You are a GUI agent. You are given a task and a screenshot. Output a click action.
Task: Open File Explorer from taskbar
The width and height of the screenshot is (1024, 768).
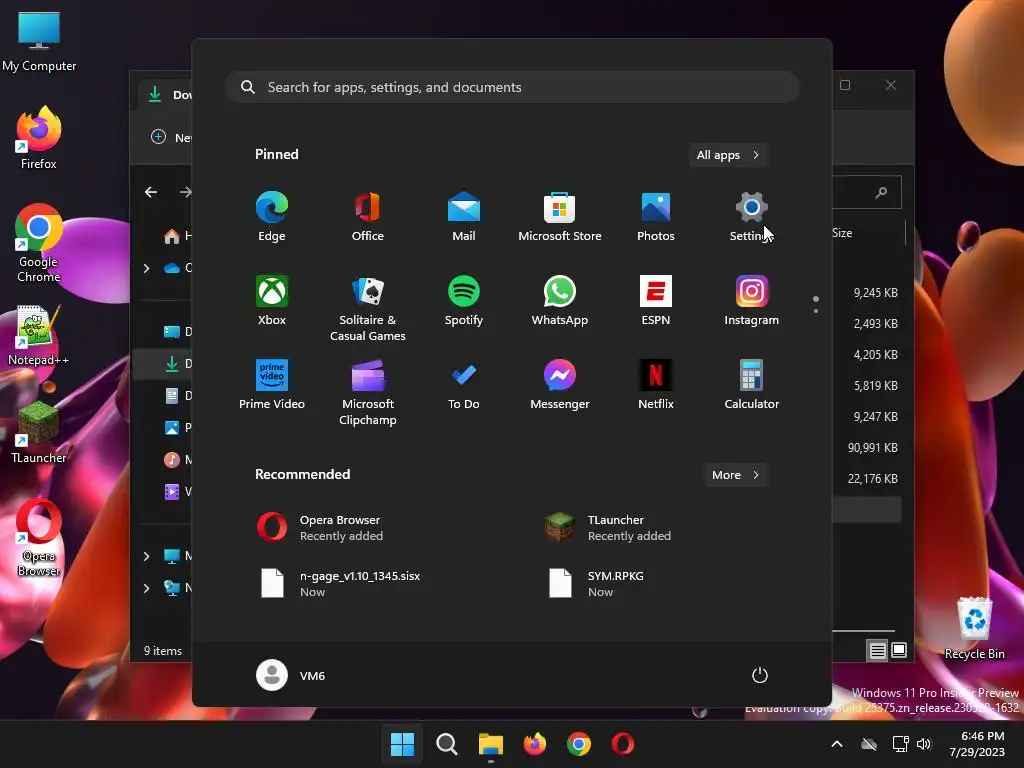tap(491, 744)
